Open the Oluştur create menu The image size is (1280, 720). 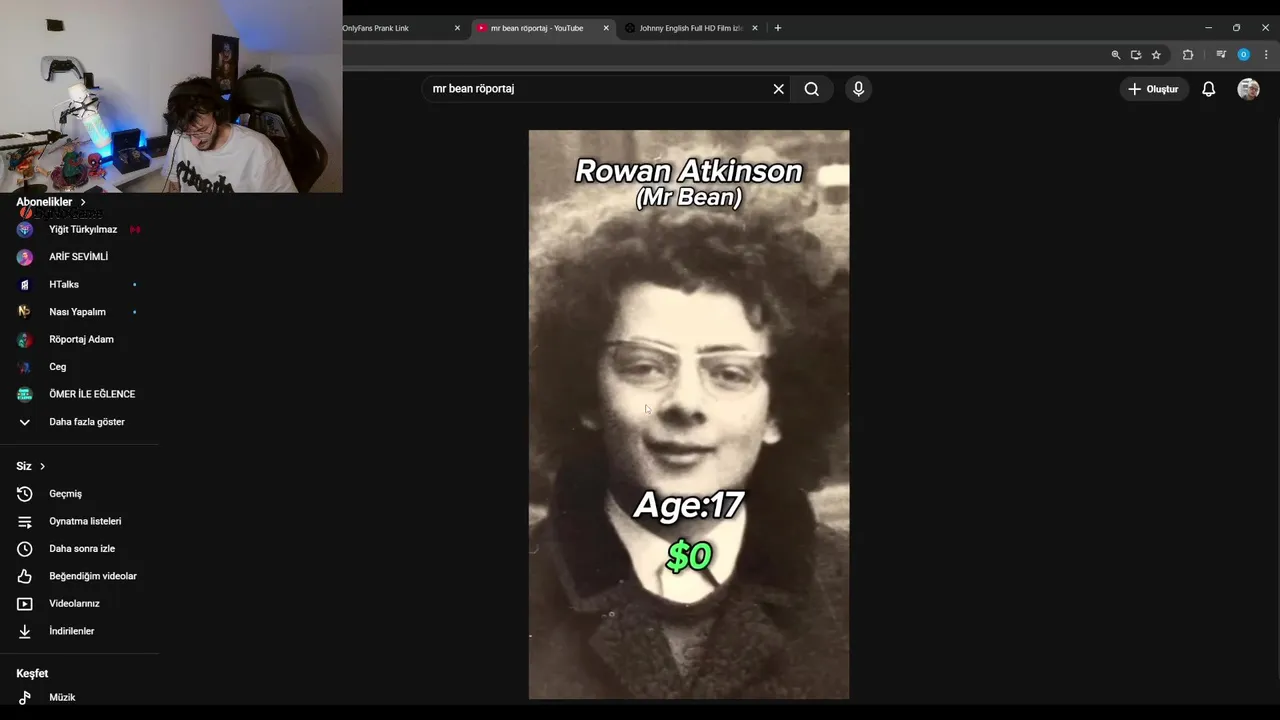tap(1153, 89)
